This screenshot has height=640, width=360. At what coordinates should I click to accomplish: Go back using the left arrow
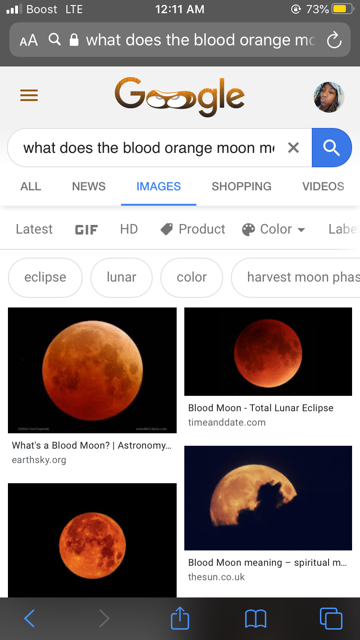[x=29, y=619]
